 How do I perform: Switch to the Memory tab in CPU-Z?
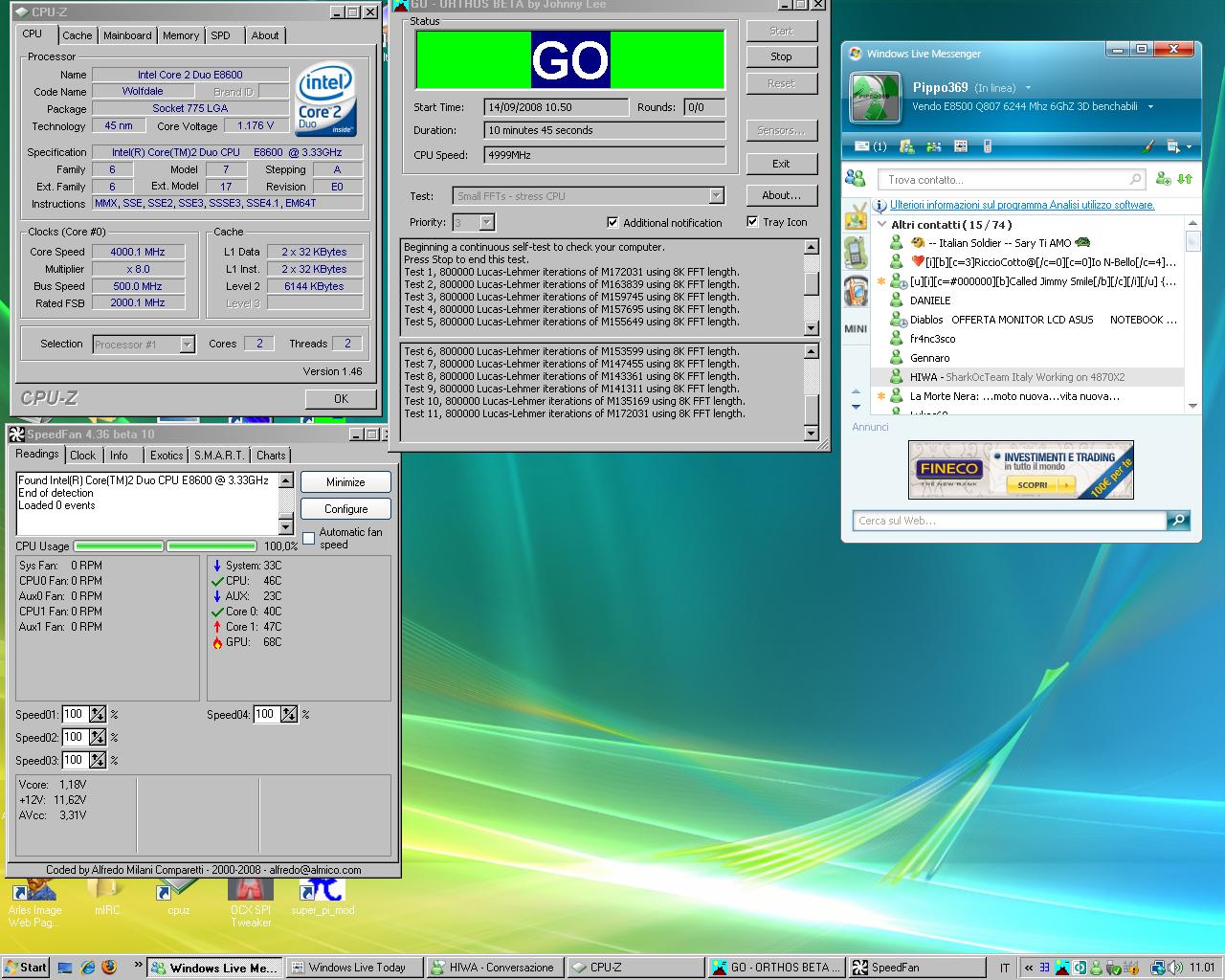pos(181,35)
